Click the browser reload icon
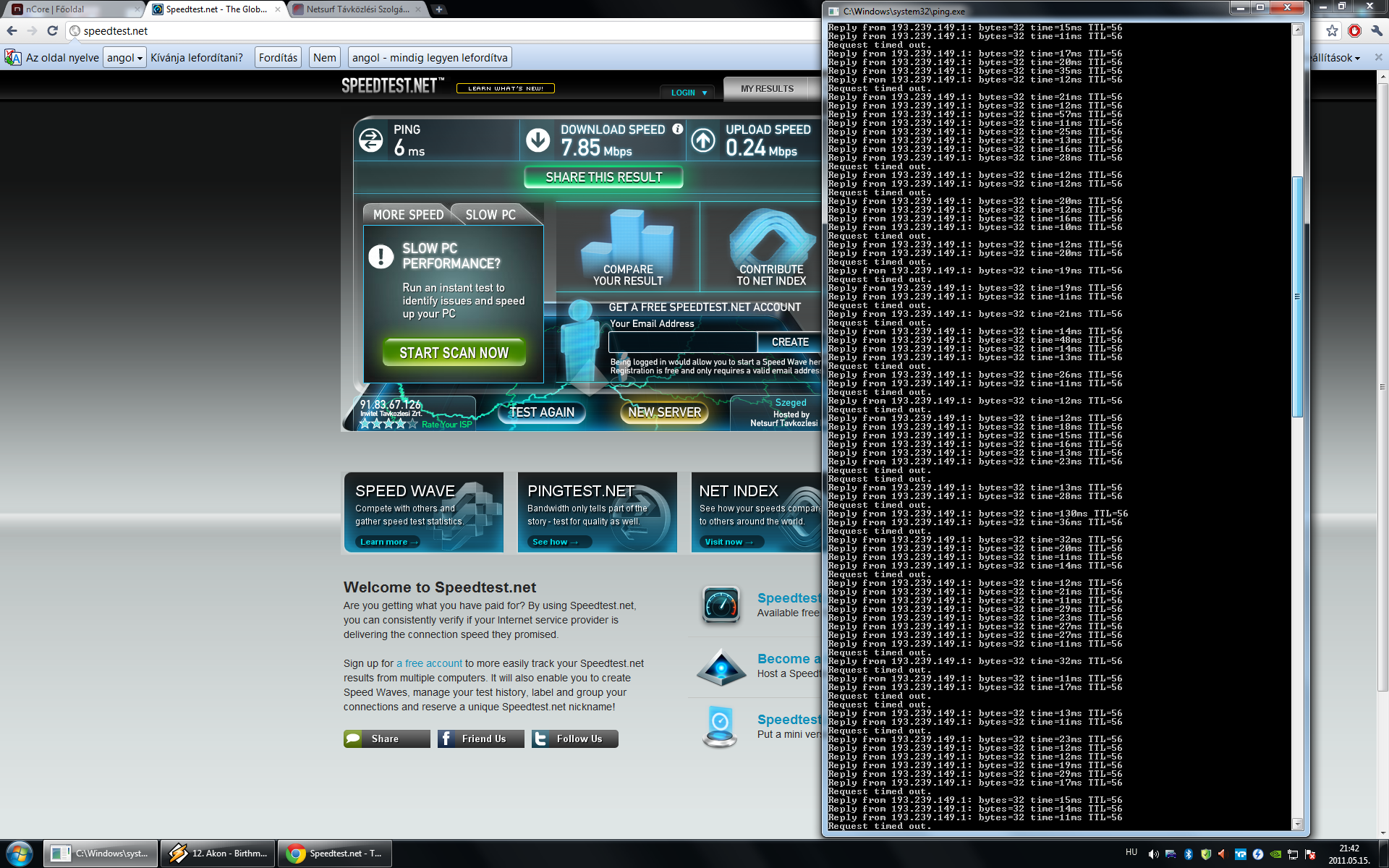Screen dimensions: 1389x868 (x=52, y=30)
